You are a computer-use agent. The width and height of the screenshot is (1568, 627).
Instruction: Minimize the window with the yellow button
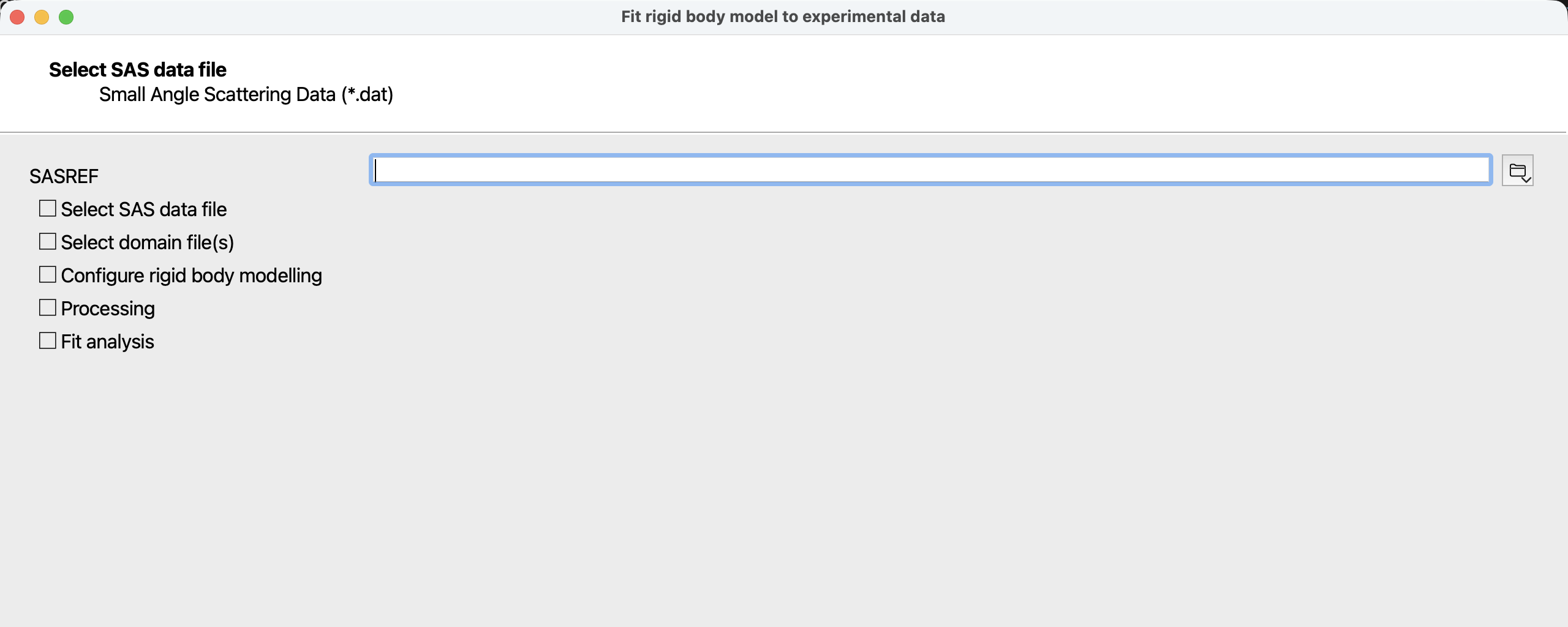tap(42, 17)
